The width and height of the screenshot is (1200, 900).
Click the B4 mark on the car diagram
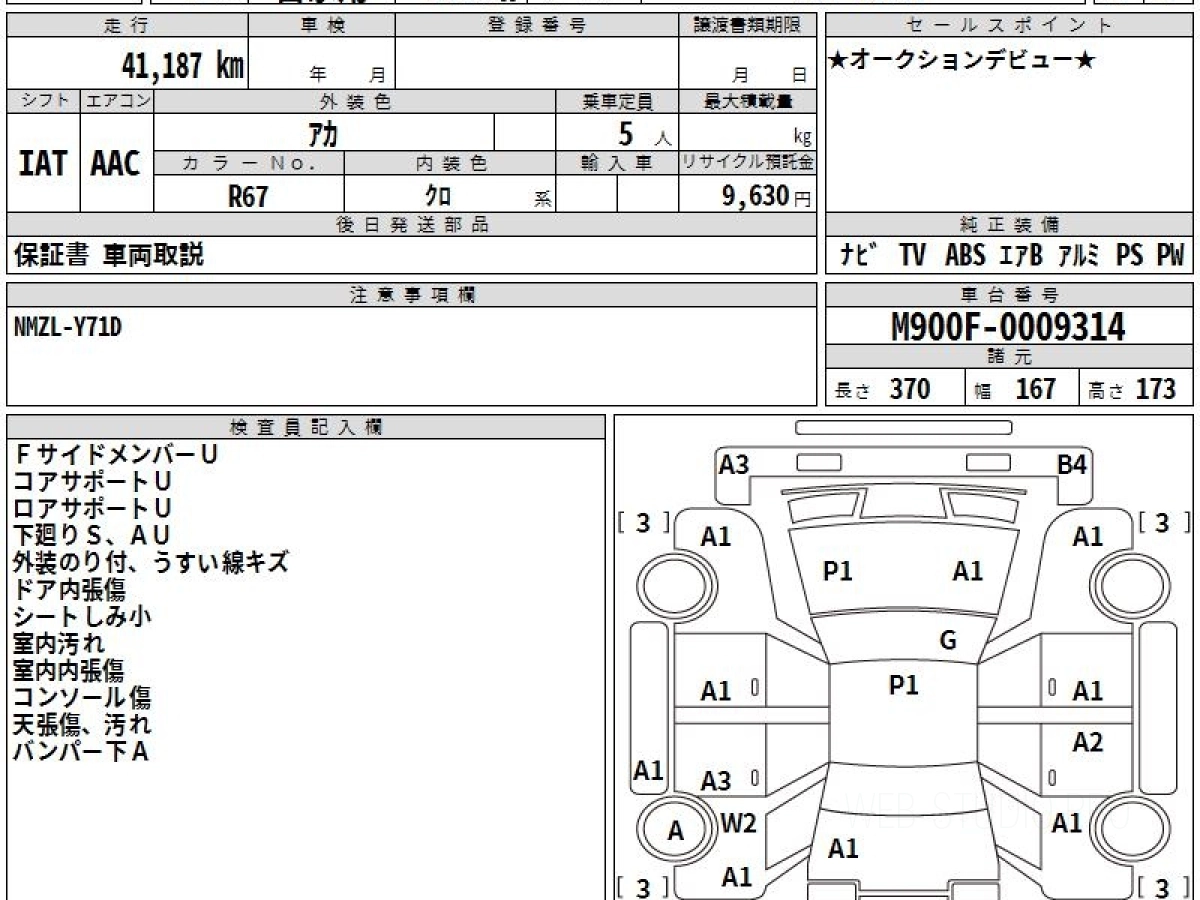point(1072,465)
